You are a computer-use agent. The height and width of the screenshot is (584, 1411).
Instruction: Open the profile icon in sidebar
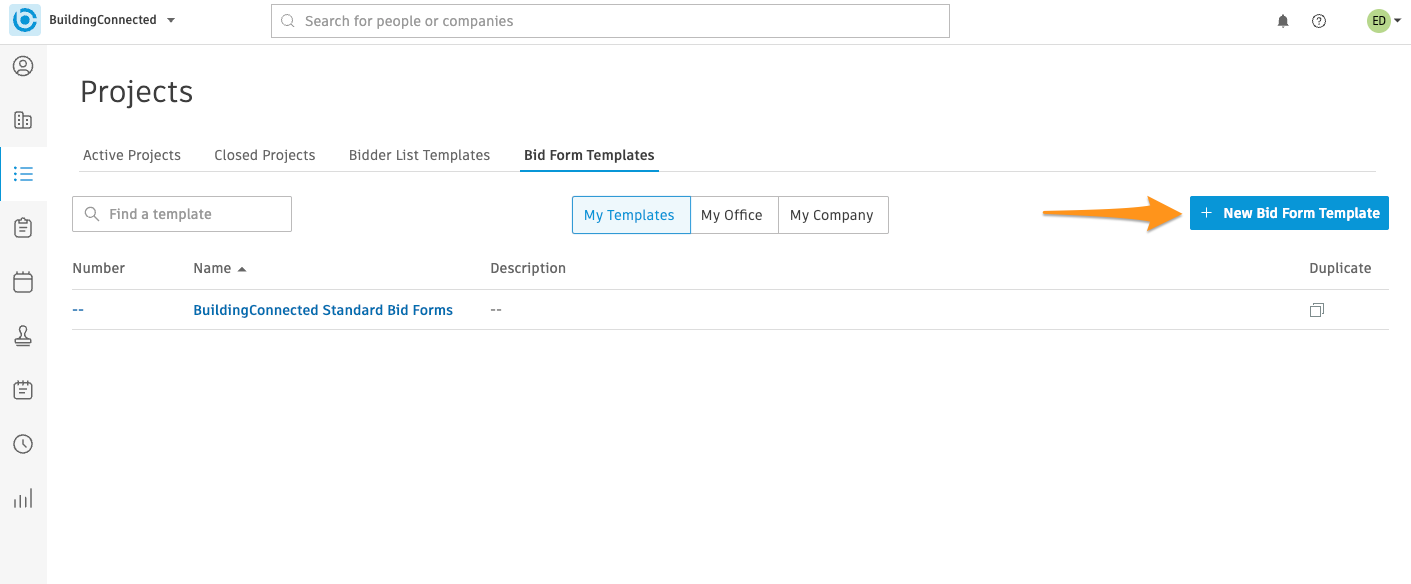pos(23,67)
